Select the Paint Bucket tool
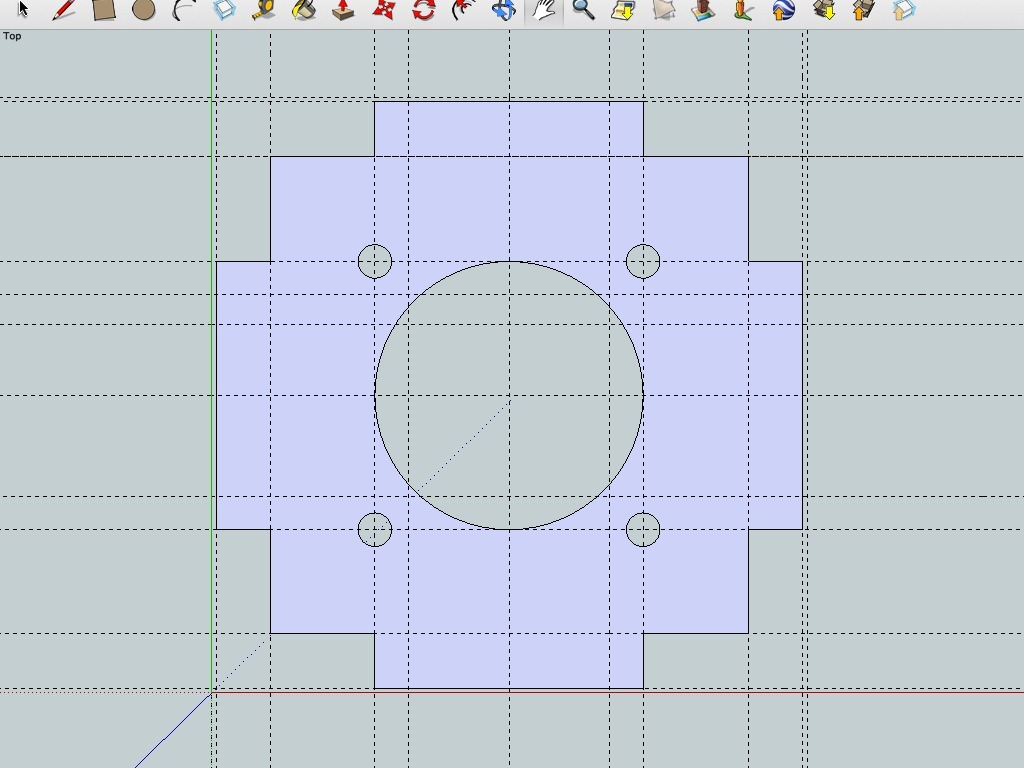 pyautogui.click(x=304, y=9)
